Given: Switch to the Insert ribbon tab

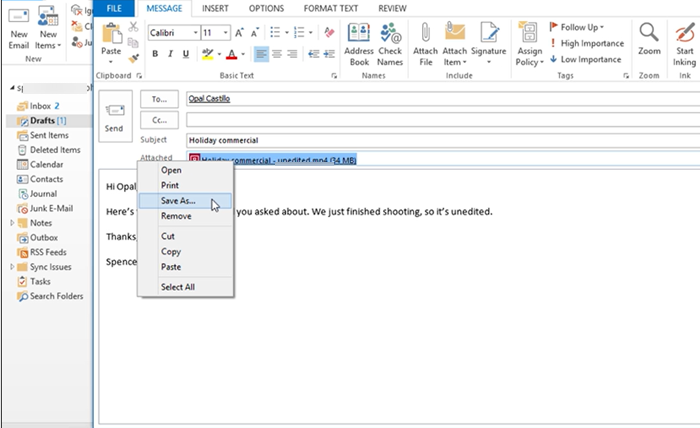Looking at the screenshot, I should pyautogui.click(x=214, y=8).
